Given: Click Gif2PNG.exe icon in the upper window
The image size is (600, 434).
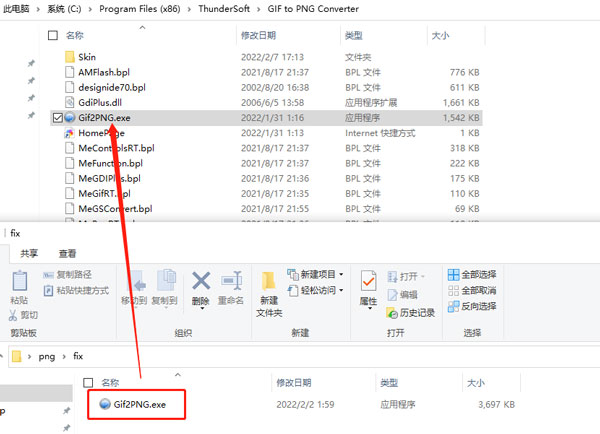Looking at the screenshot, I should click(70, 117).
